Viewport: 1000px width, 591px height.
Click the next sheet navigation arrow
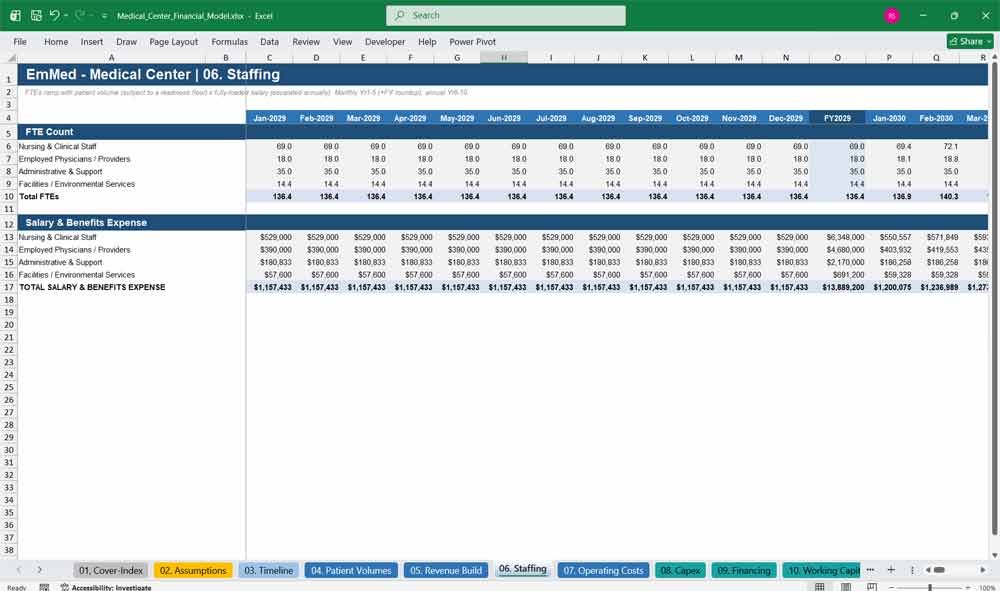coord(40,570)
